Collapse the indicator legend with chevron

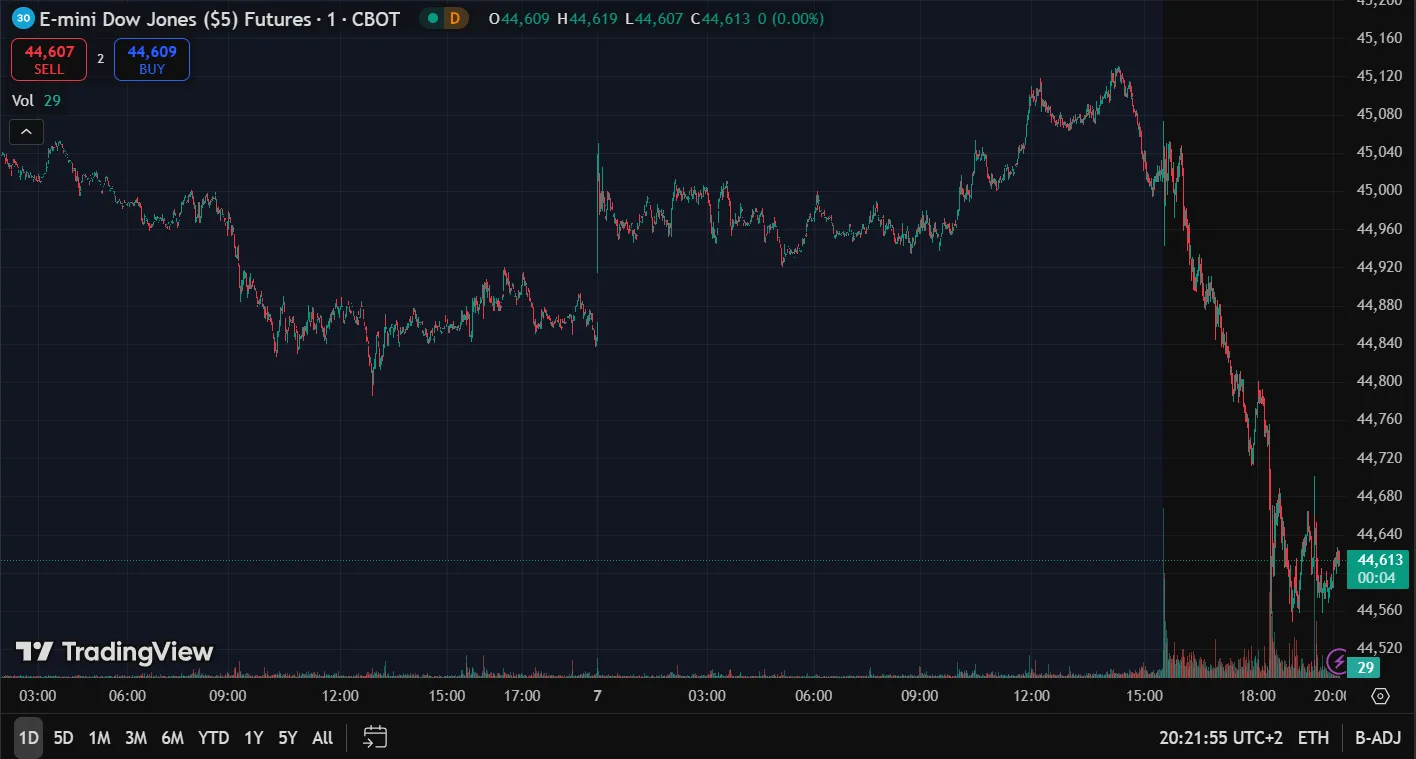(x=26, y=131)
